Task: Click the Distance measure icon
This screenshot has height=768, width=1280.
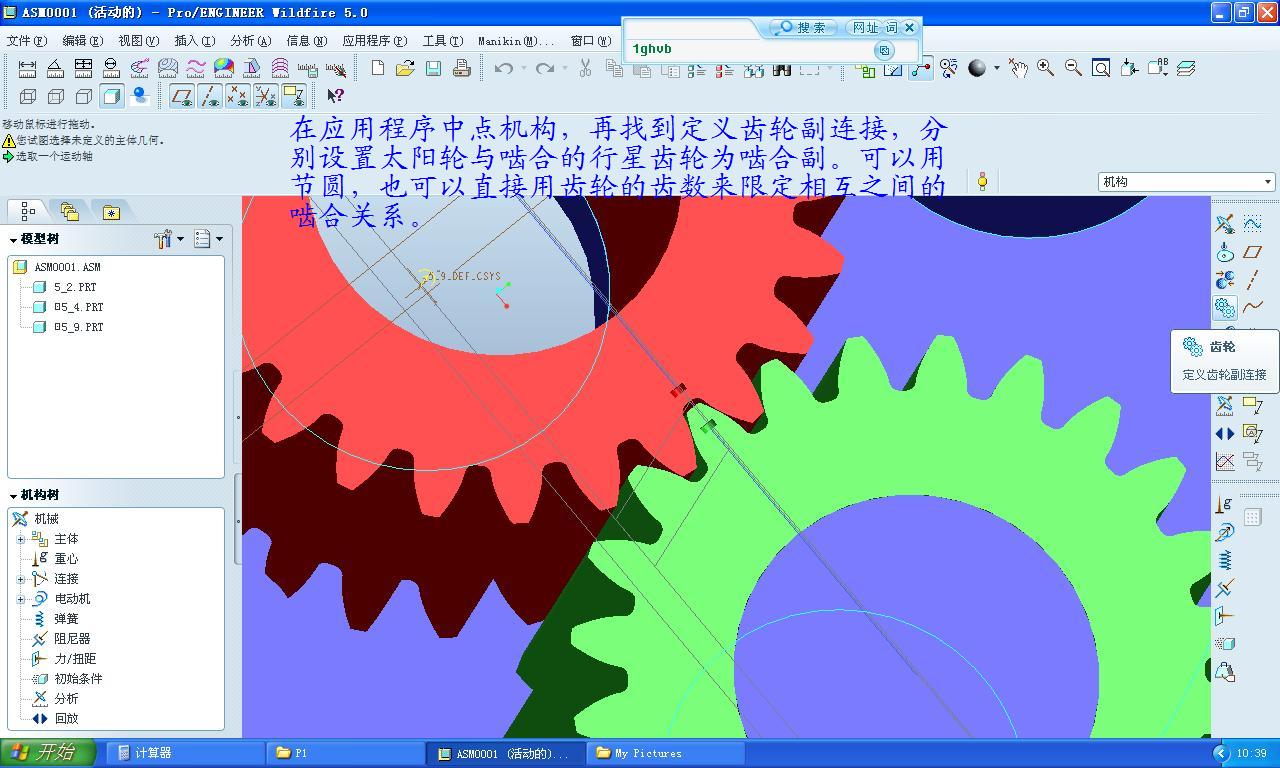Action: pos(27,68)
